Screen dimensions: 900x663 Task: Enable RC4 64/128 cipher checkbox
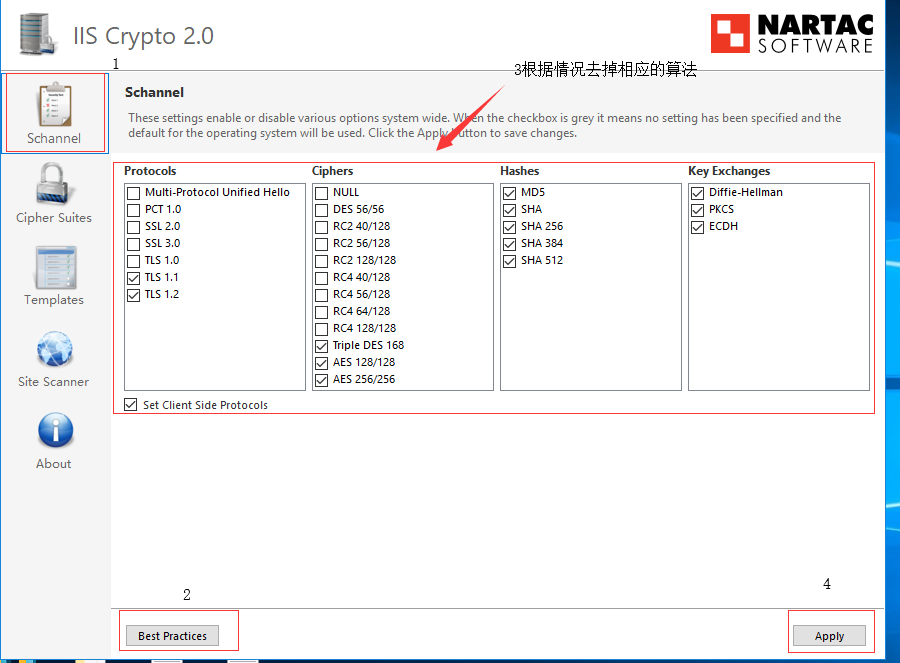pyautogui.click(x=321, y=312)
